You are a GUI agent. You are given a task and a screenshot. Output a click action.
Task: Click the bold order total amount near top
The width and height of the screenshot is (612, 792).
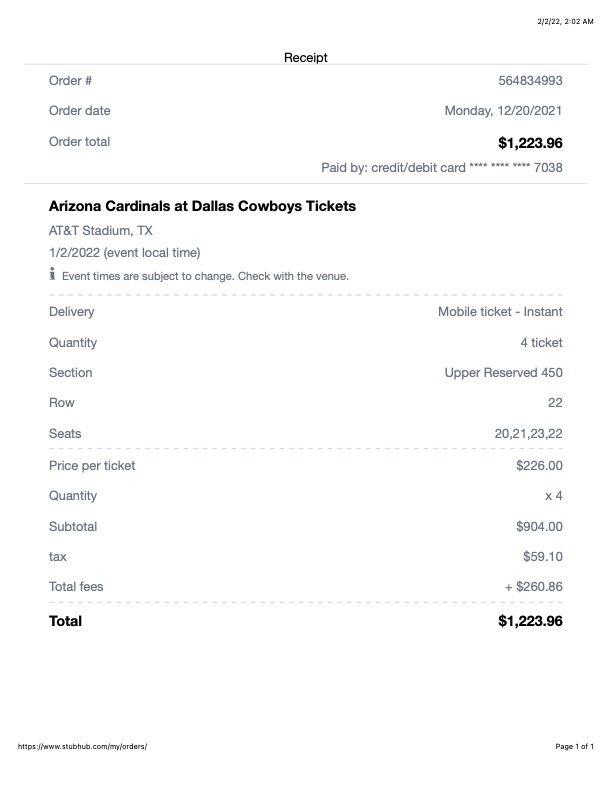coord(530,142)
